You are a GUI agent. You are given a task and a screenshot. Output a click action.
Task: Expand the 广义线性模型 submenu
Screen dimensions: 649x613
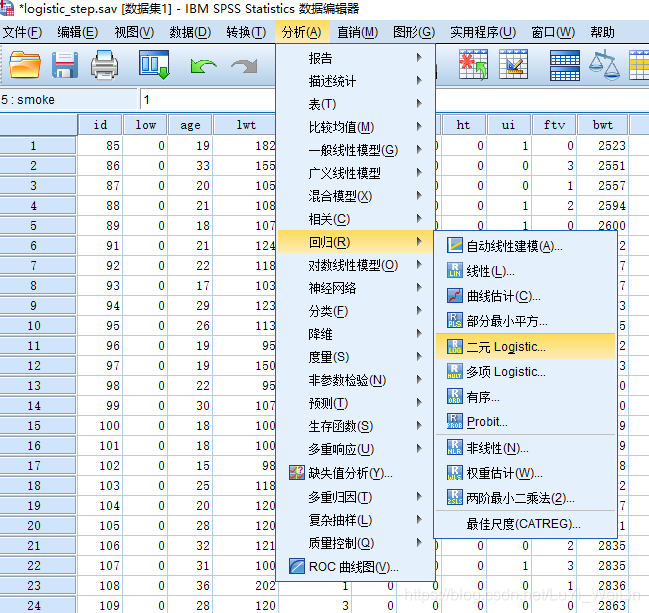356,173
